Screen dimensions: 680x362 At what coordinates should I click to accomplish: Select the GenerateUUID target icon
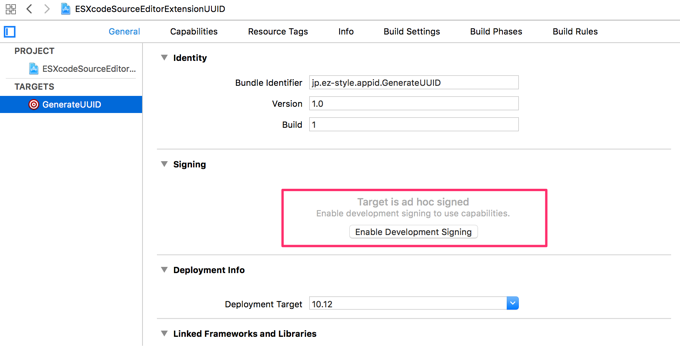(33, 104)
